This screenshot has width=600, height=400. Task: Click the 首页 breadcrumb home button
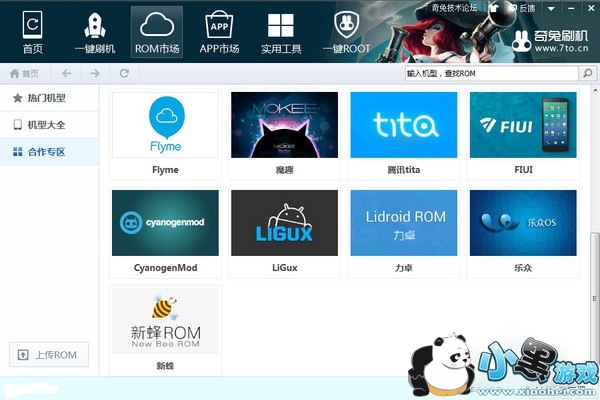(24, 73)
